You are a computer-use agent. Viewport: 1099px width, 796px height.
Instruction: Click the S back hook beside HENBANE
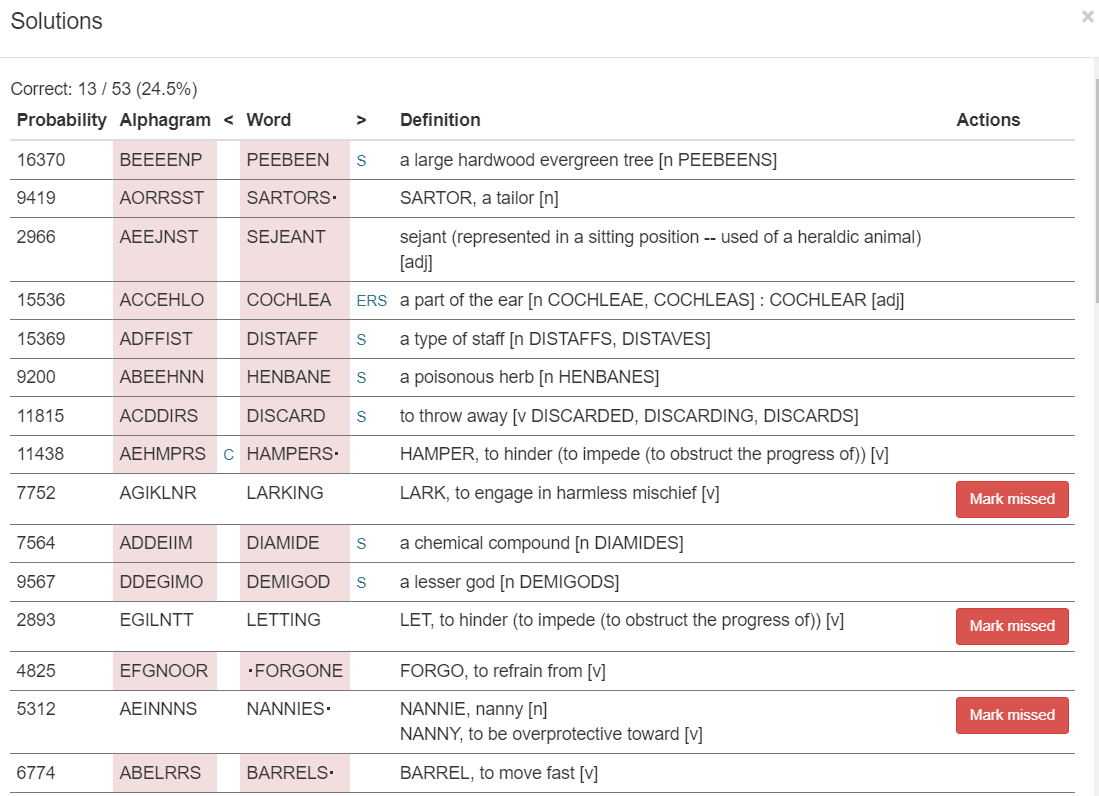362,378
